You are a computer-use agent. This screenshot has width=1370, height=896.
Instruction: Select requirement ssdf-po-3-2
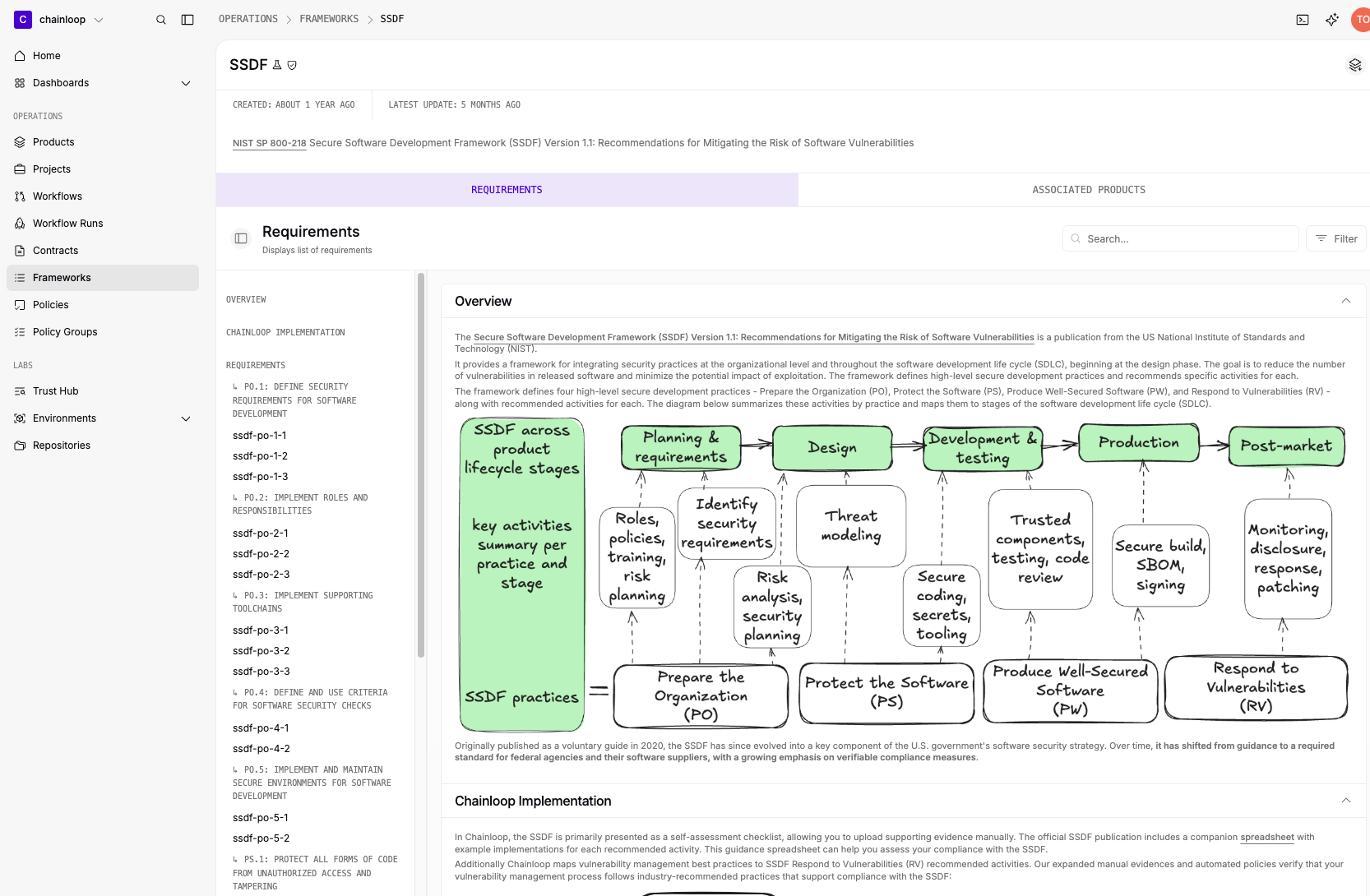[x=261, y=651]
